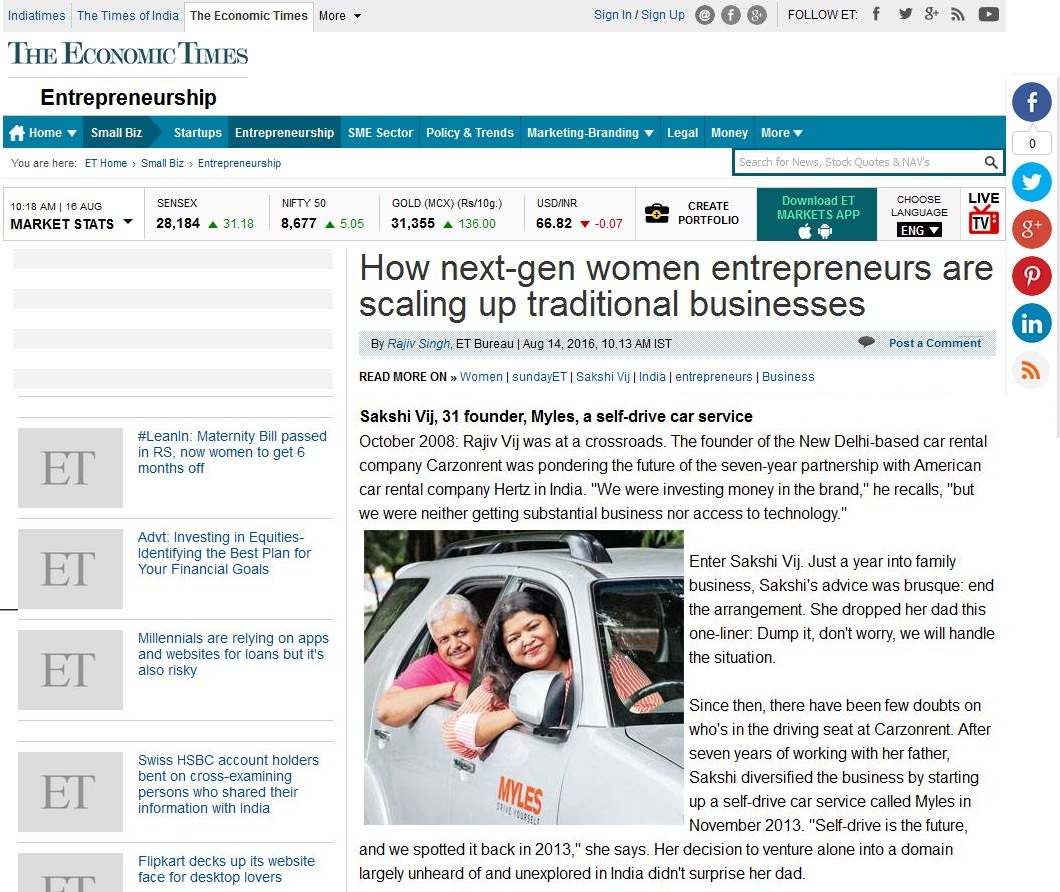Switch to Indiatimes tab
Image resolution: width=1060 pixels, height=892 pixels.
[37, 16]
